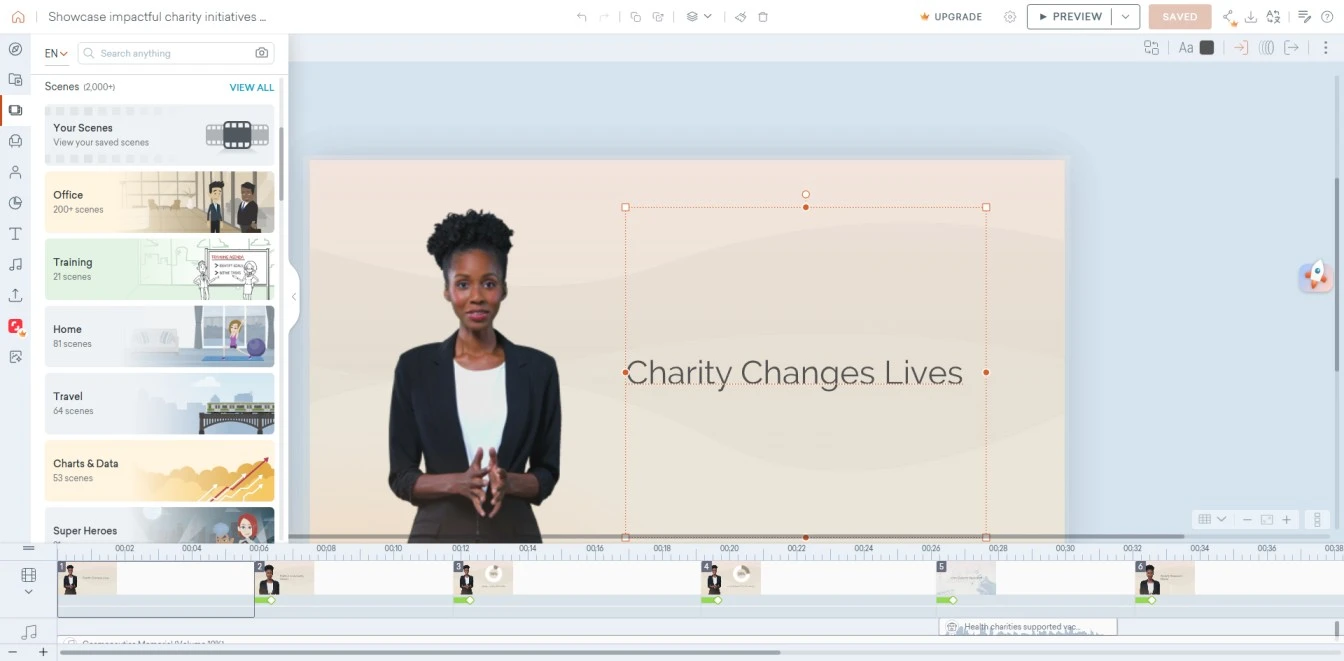Select the Scenes tab in the sidebar

tap(15, 110)
